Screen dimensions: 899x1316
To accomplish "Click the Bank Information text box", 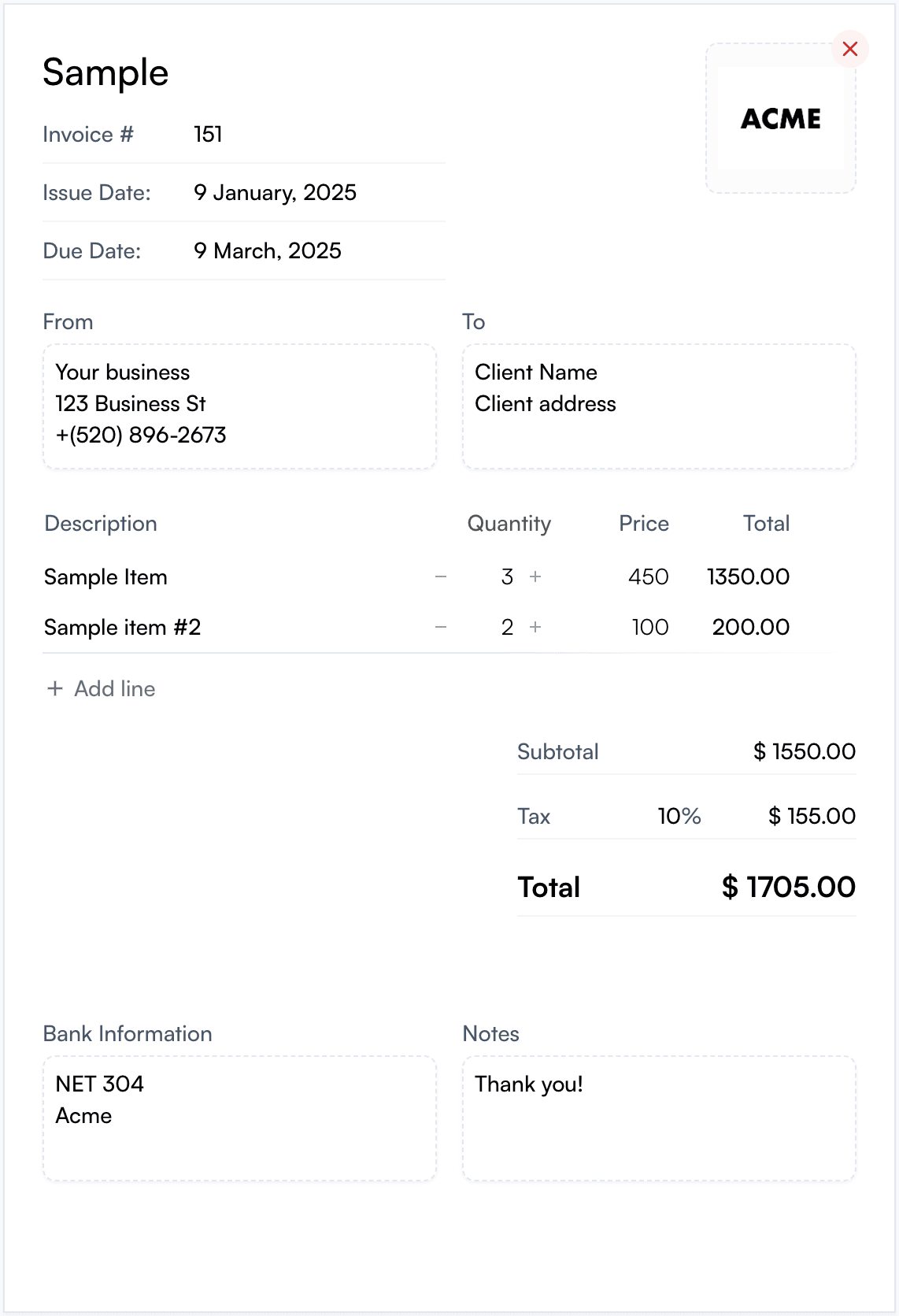I will [x=239, y=1118].
